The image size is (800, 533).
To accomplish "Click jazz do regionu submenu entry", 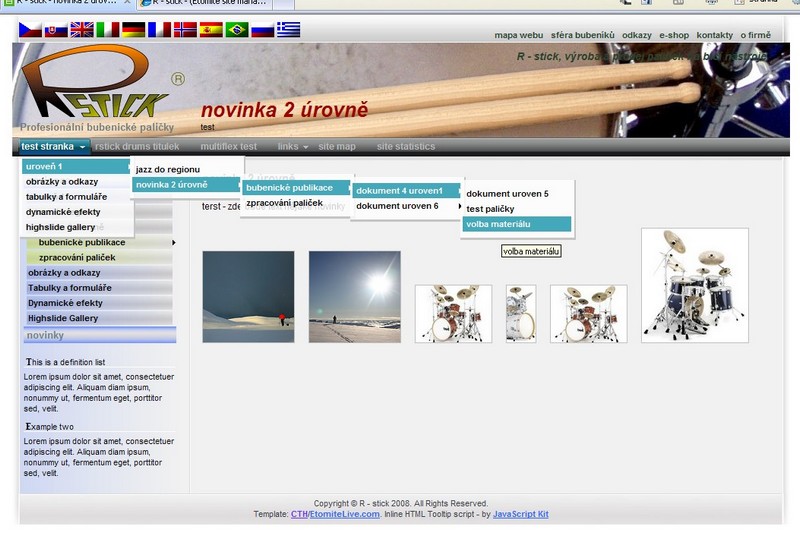I will (x=187, y=169).
